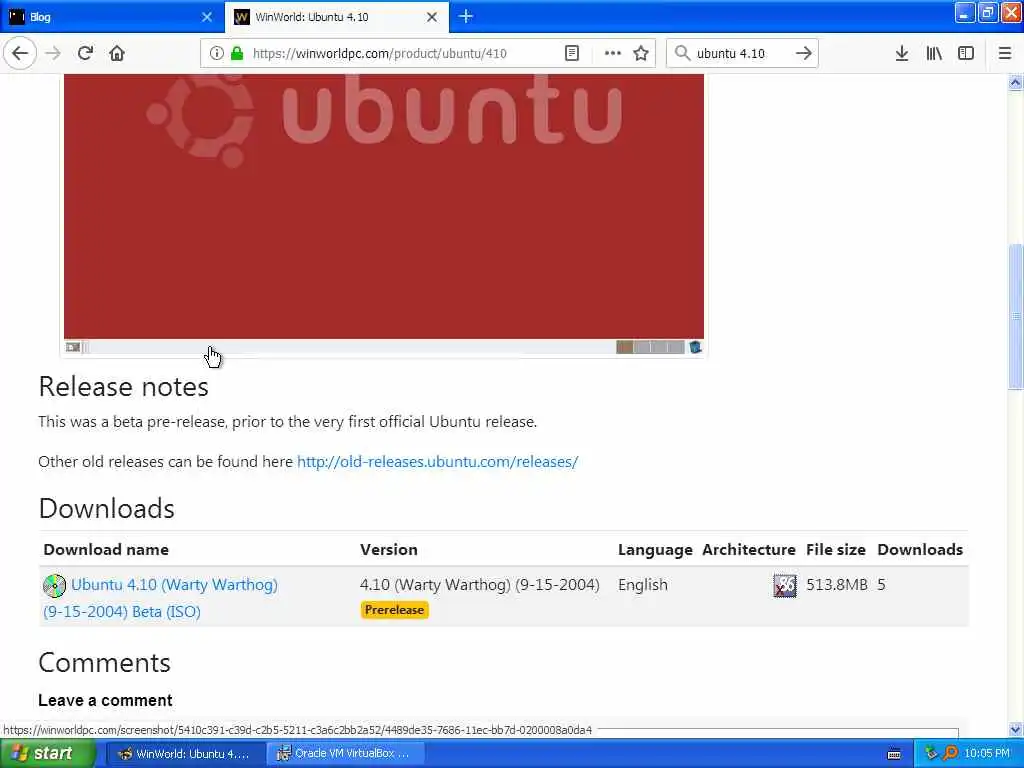Switch to the Blog tab
This screenshot has width=1024, height=768.
click(111, 17)
